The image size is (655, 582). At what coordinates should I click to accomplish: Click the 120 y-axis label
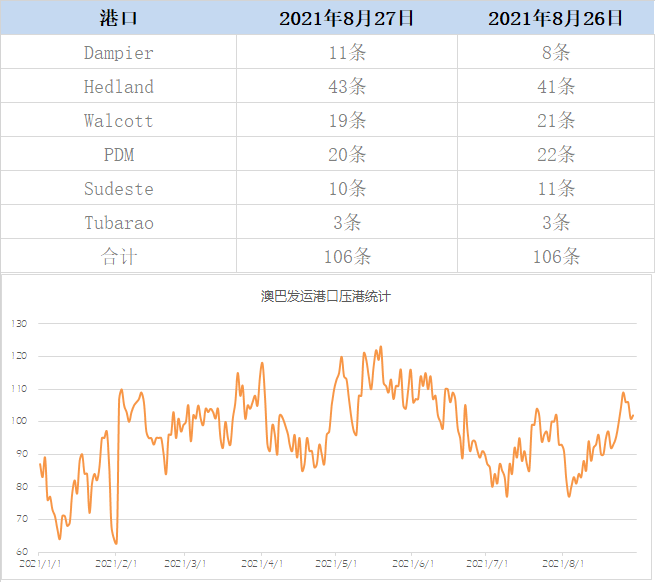19,356
